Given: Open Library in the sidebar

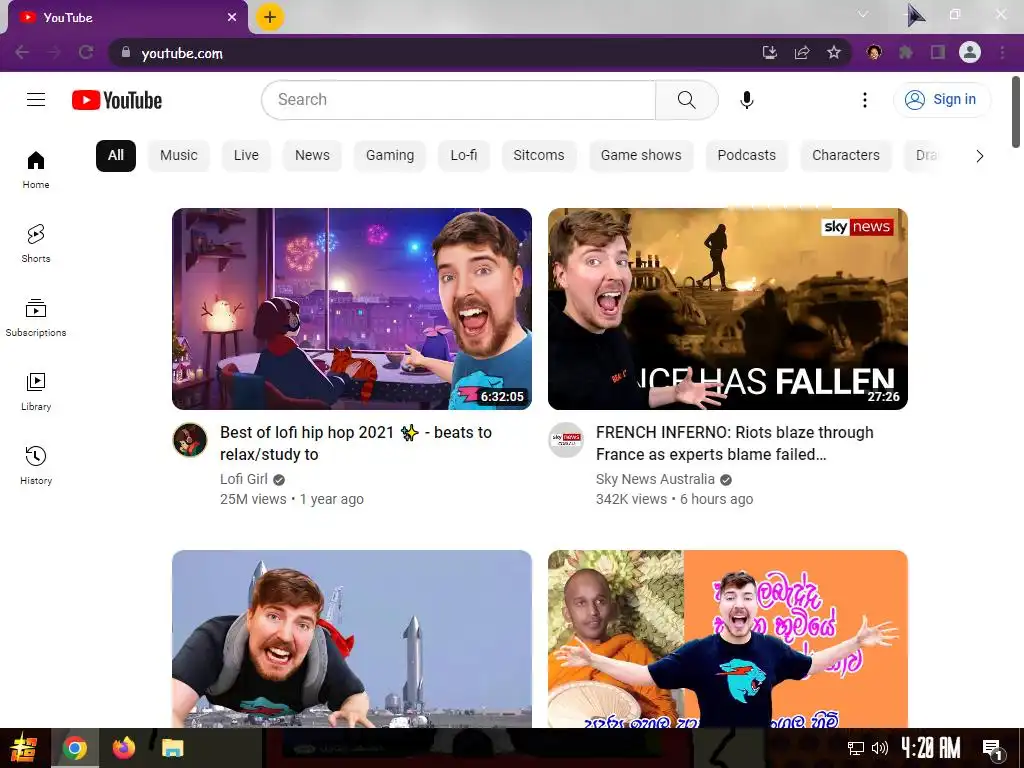Looking at the screenshot, I should coord(36,391).
